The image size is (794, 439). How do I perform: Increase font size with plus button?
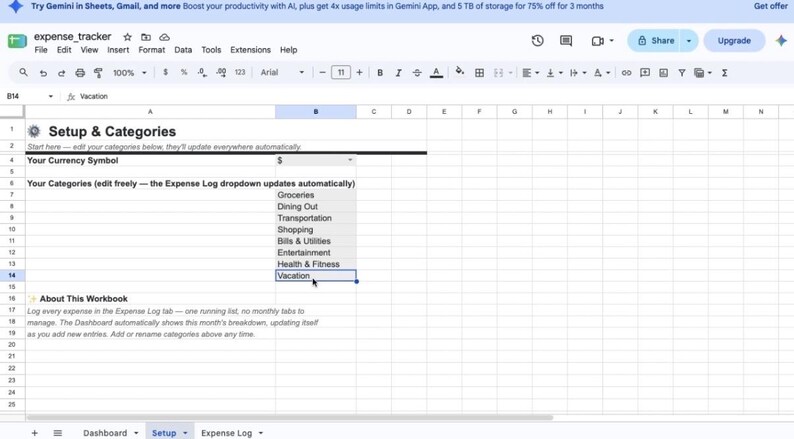(359, 72)
